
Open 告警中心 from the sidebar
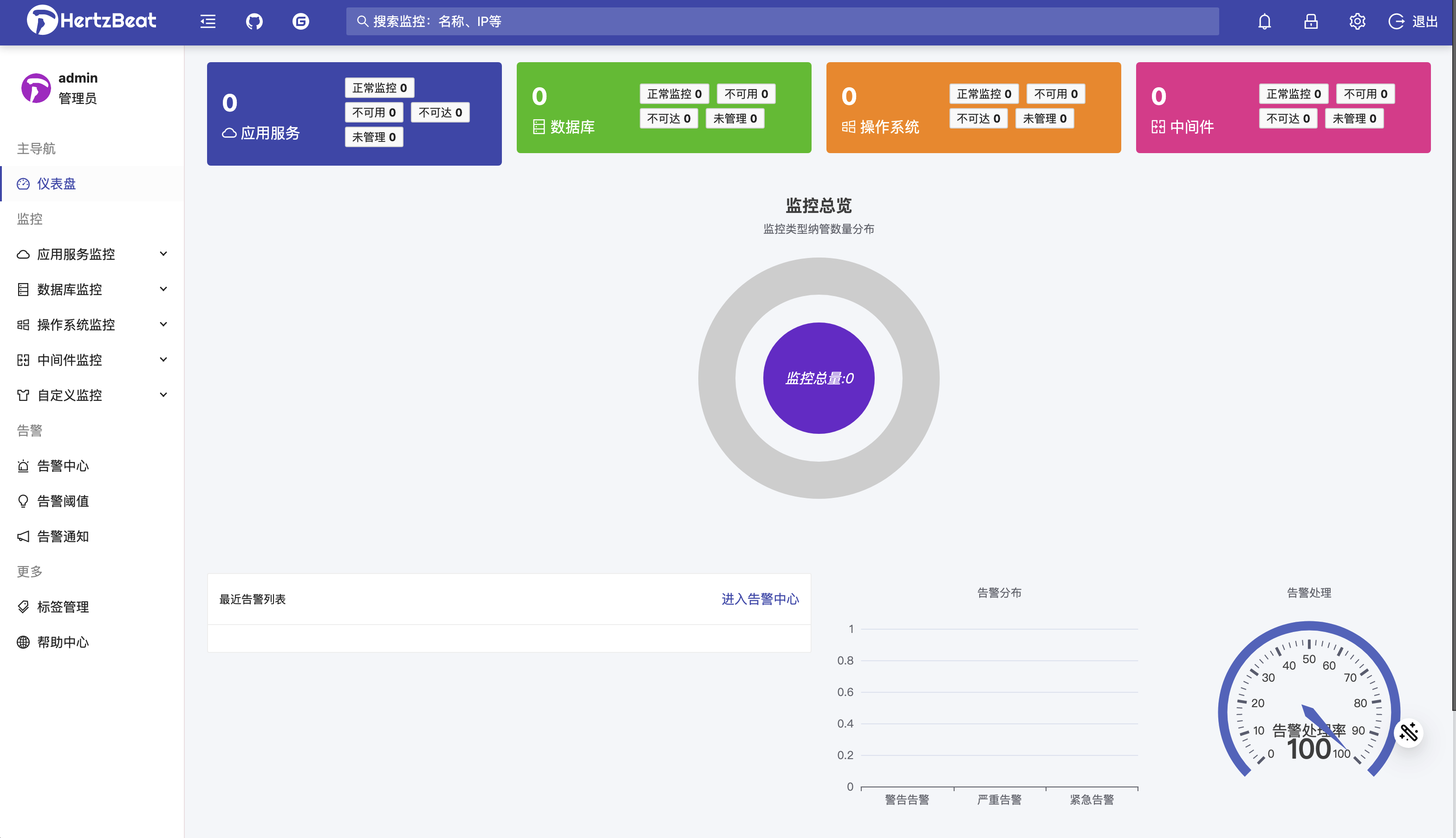point(63,465)
